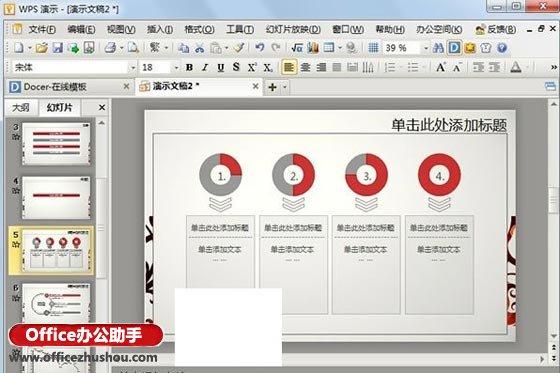Switch to the 大纲 tab

point(21,108)
